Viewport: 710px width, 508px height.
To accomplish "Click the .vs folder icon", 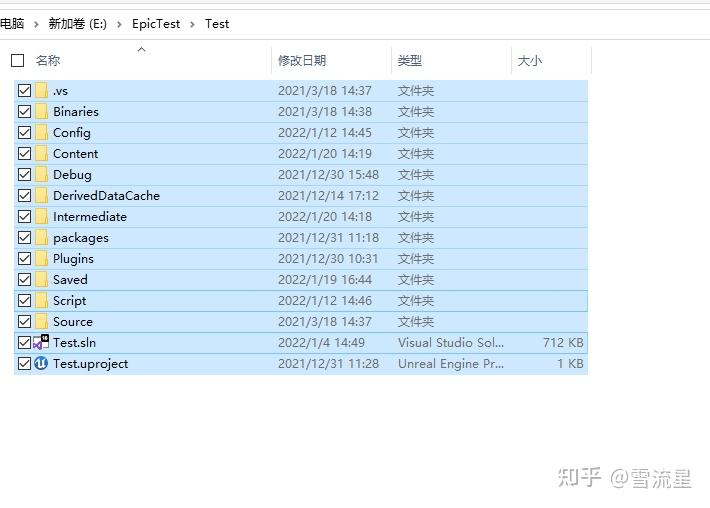I will coord(41,91).
